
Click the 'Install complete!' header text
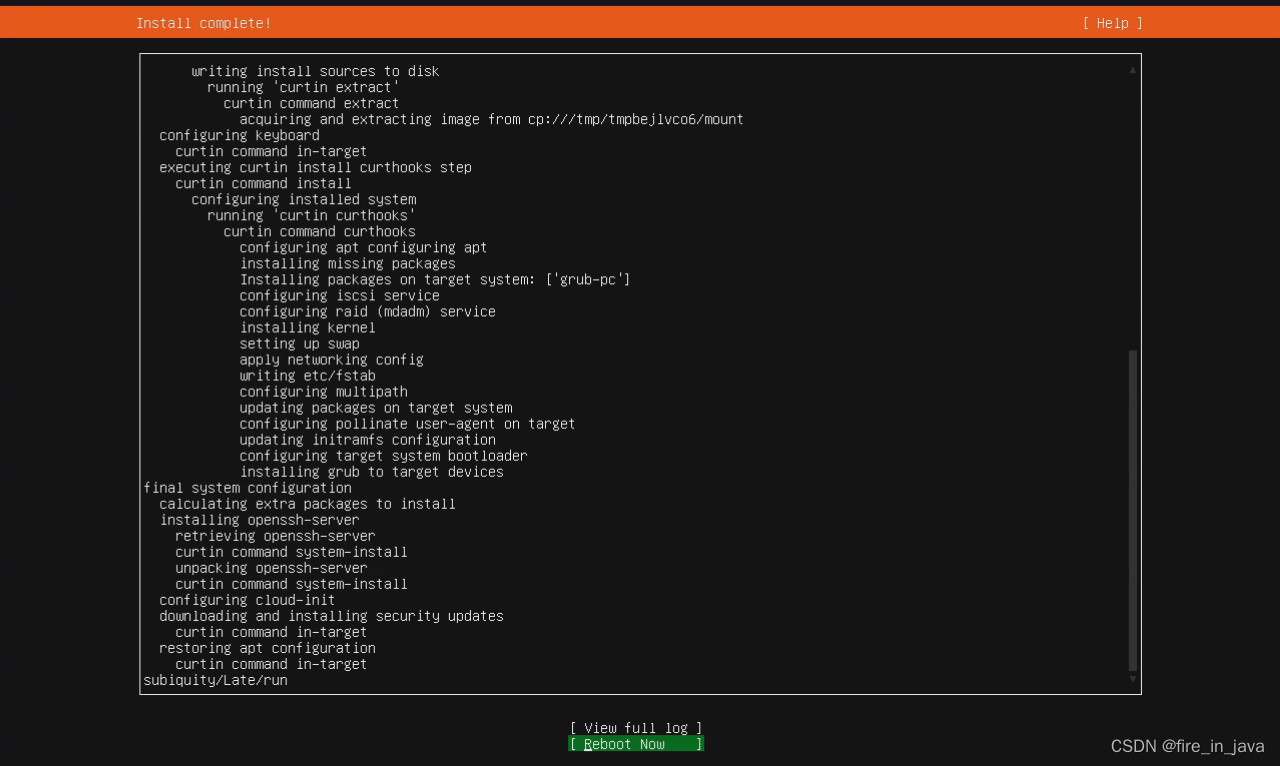[204, 23]
